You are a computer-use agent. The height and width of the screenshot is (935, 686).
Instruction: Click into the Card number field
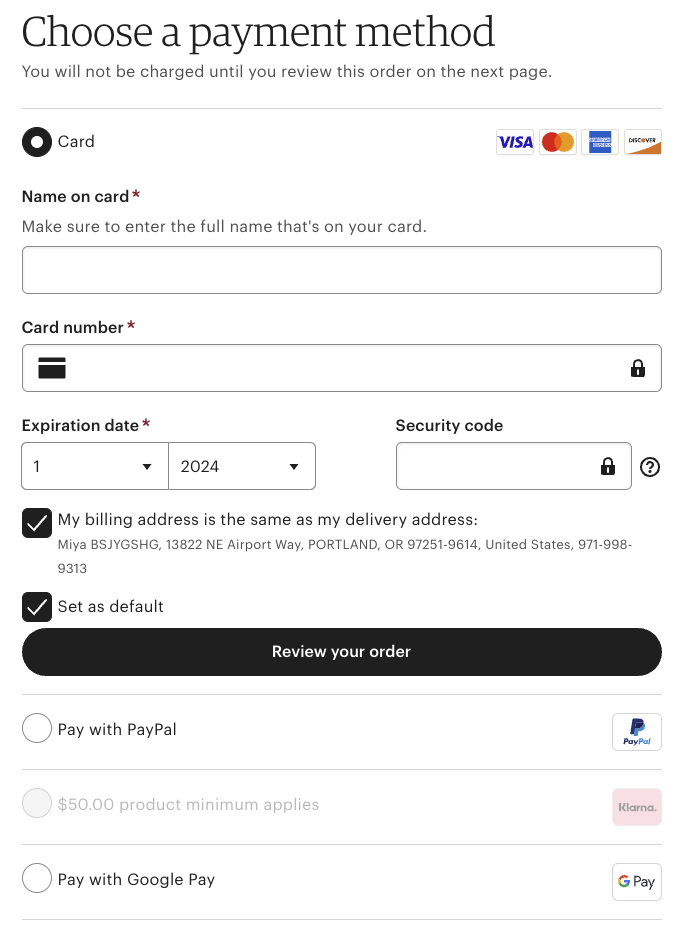point(342,368)
